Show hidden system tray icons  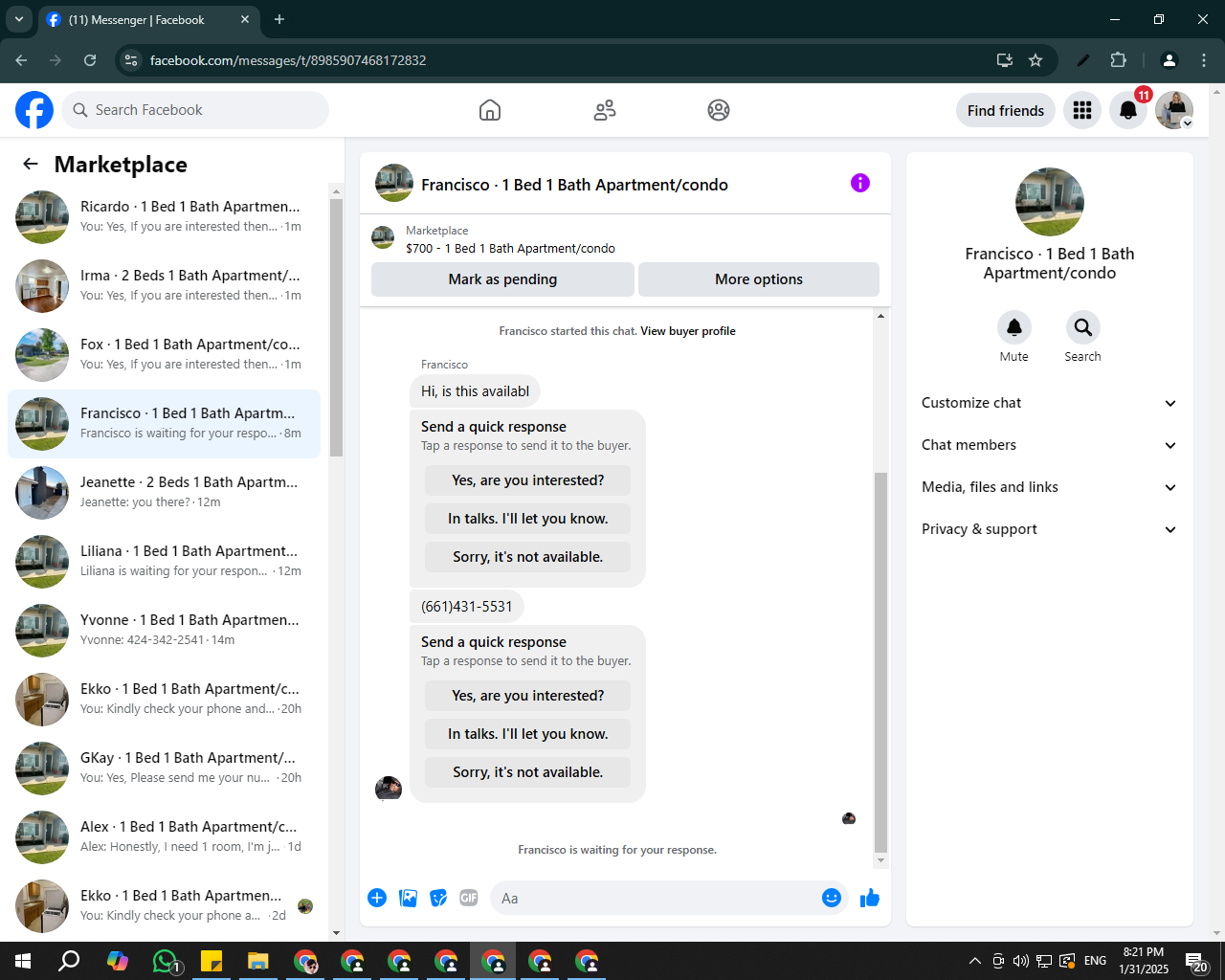pyautogui.click(x=974, y=961)
